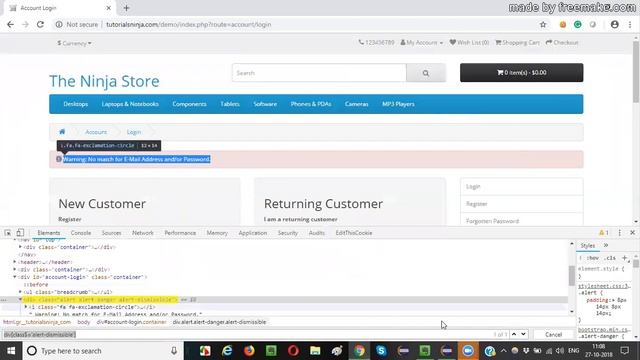Open Opera browser from the taskbar
Image resolution: width=640 pixels, height=360 pixels.
[x=293, y=351]
